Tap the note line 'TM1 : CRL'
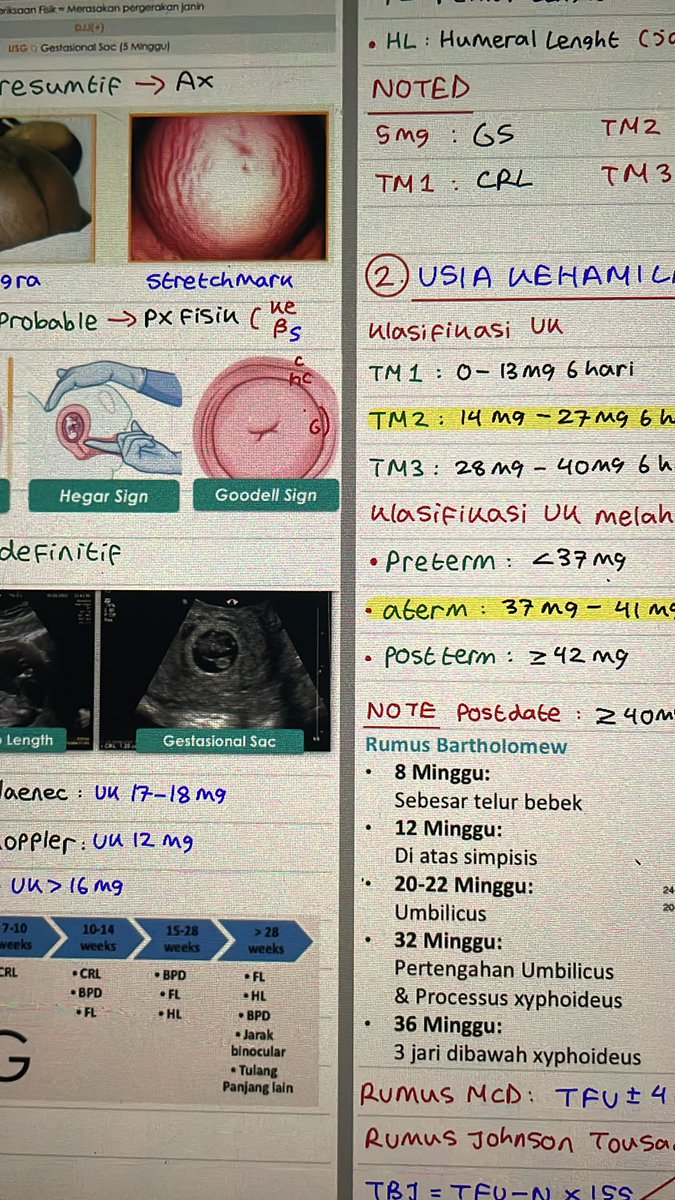The width and height of the screenshot is (675, 1200). (453, 182)
